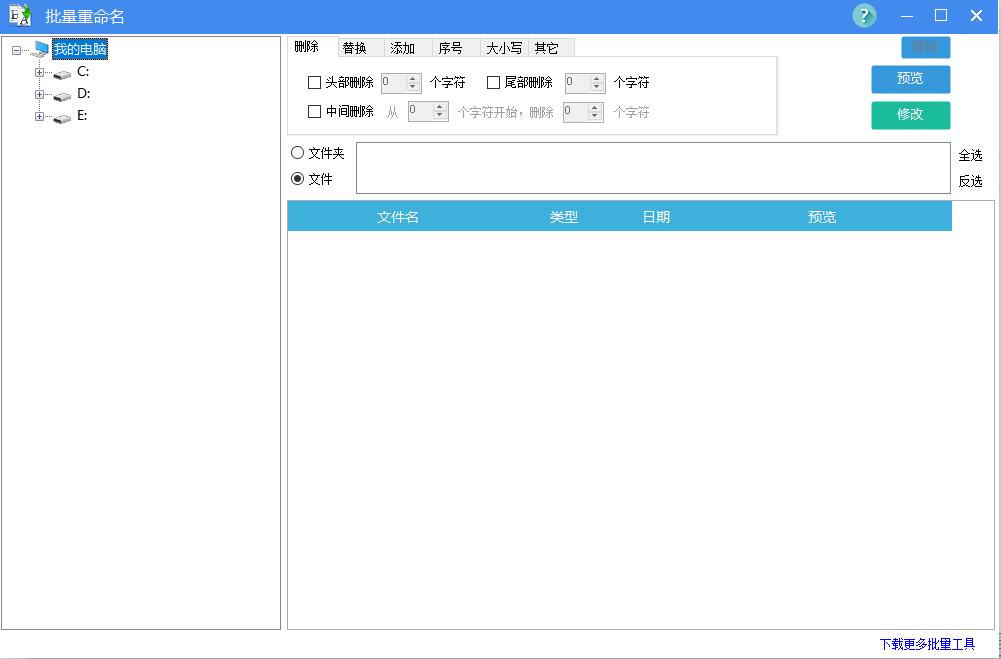Screen dimensions: 1001x659
Task: Click the E: drive icon
Action: pyautogui.click(x=62, y=117)
